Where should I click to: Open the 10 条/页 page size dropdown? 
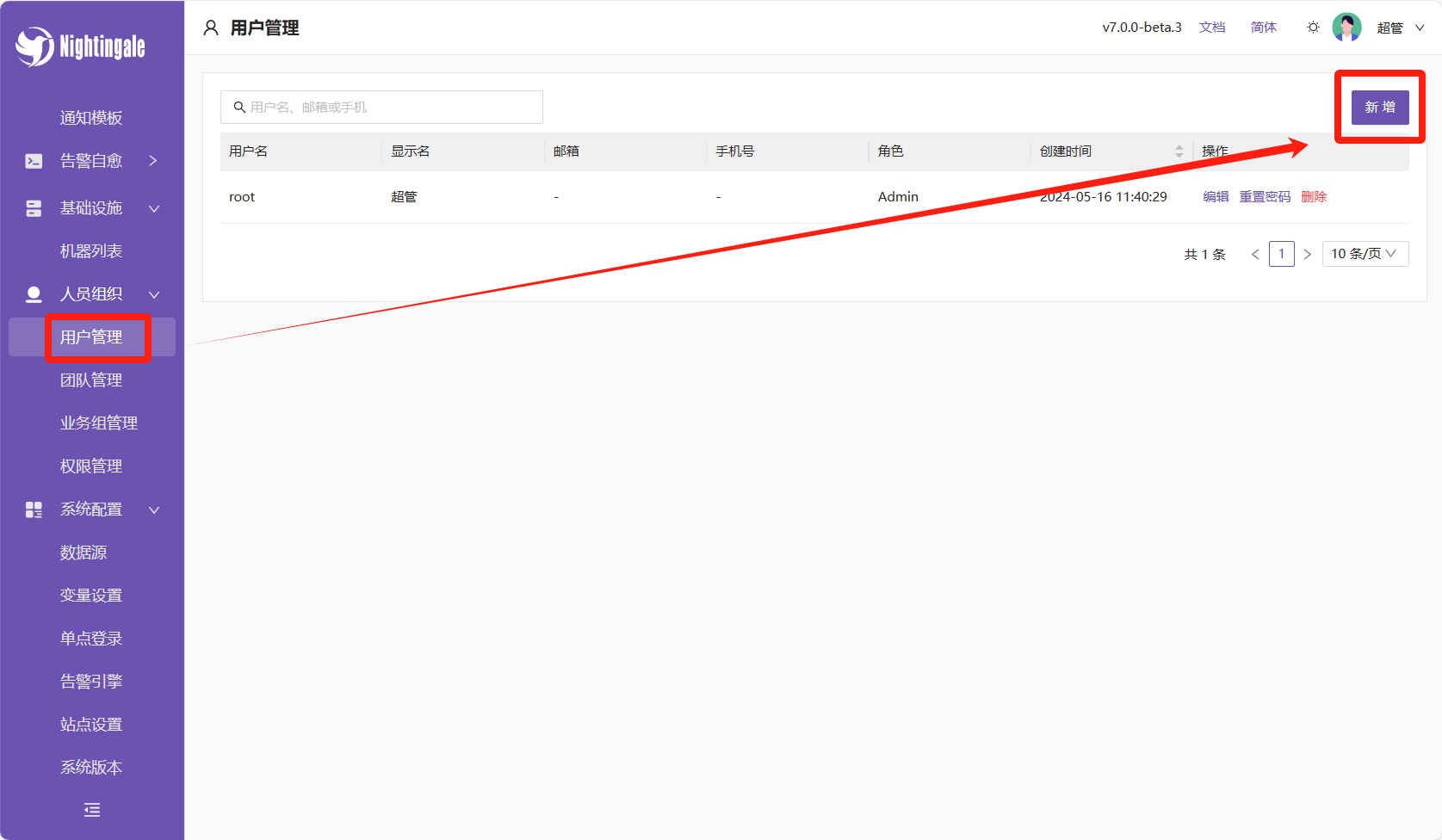pos(1365,254)
